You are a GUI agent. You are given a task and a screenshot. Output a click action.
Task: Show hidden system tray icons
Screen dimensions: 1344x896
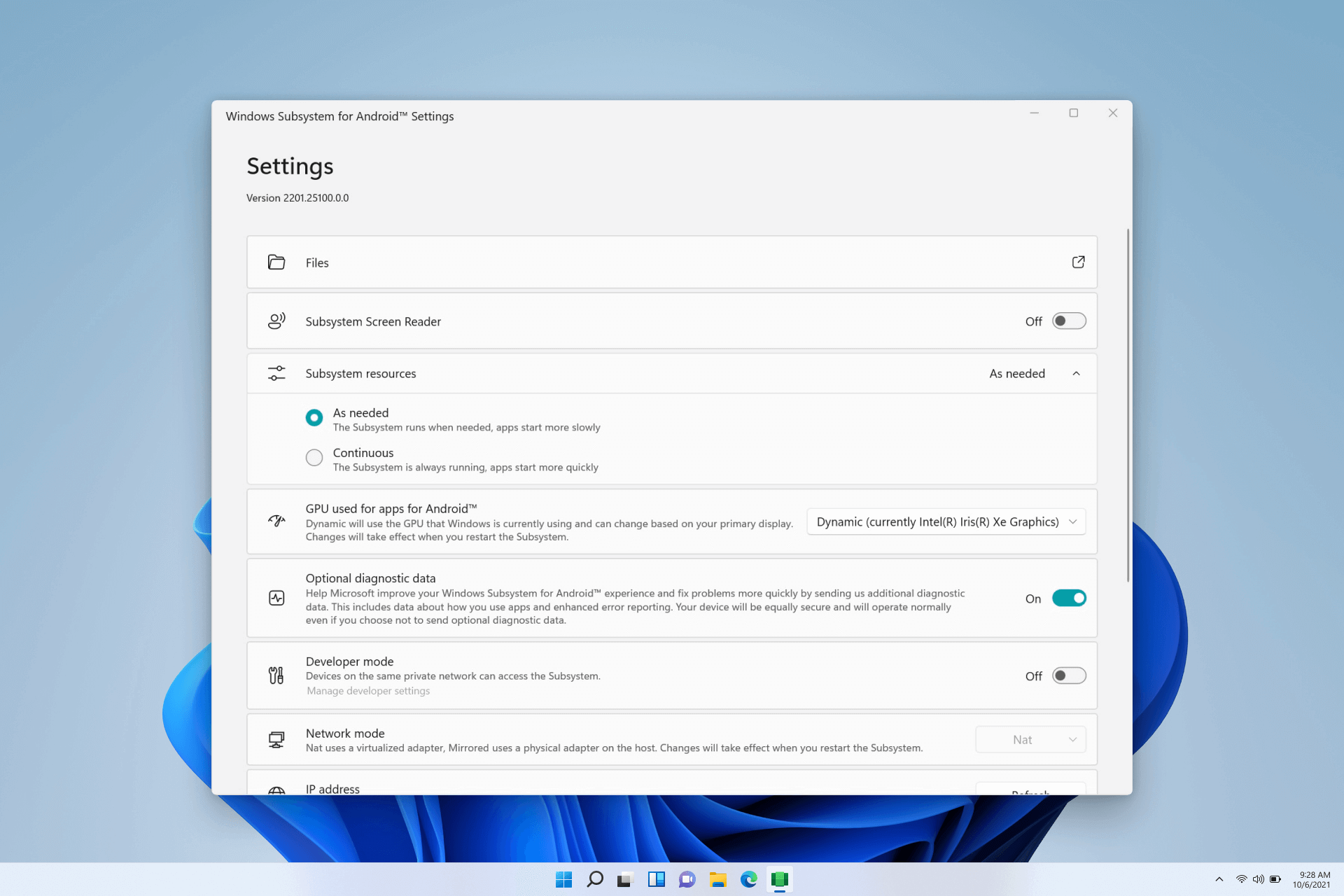(x=1219, y=879)
